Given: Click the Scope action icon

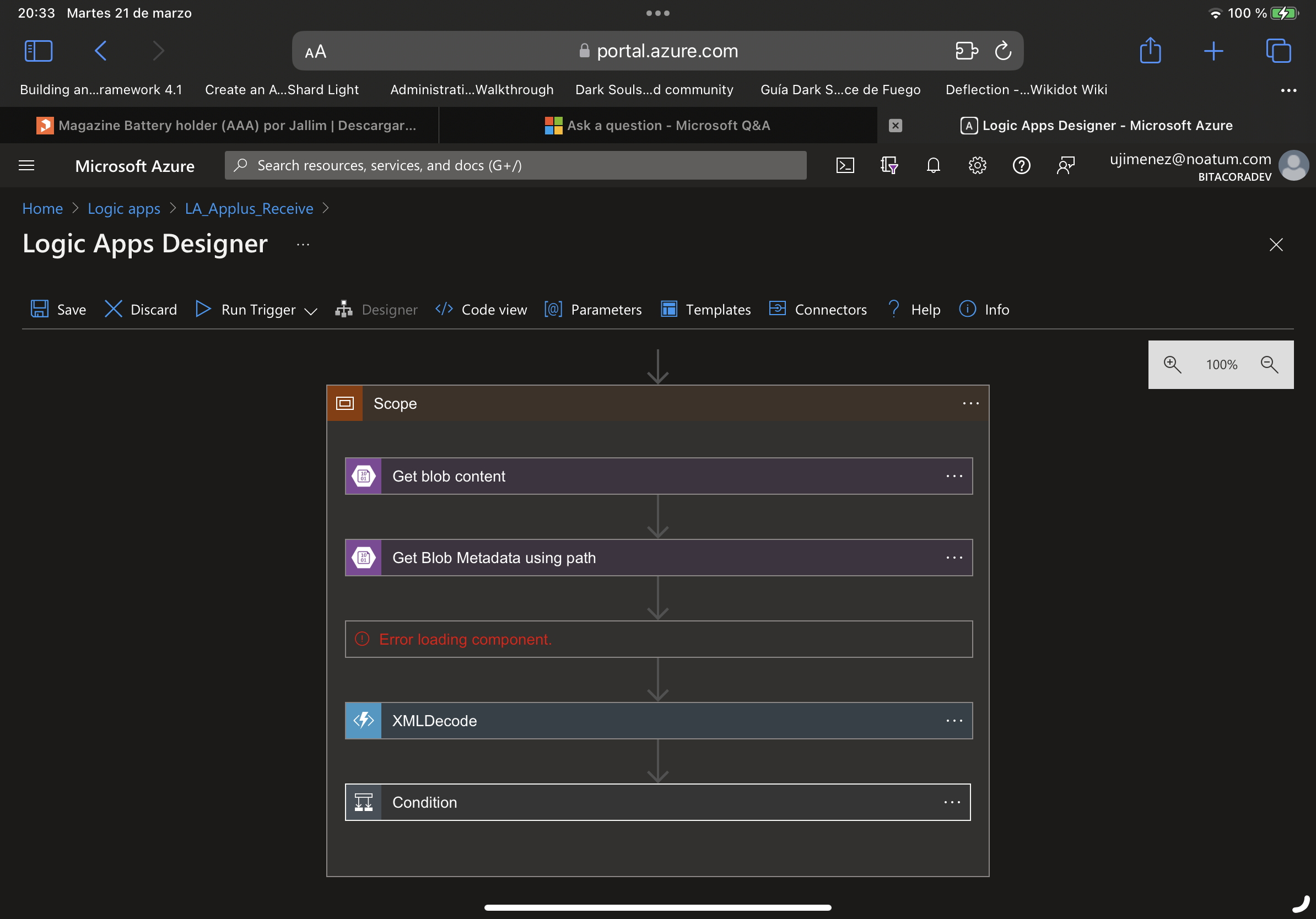Looking at the screenshot, I should click(345, 403).
